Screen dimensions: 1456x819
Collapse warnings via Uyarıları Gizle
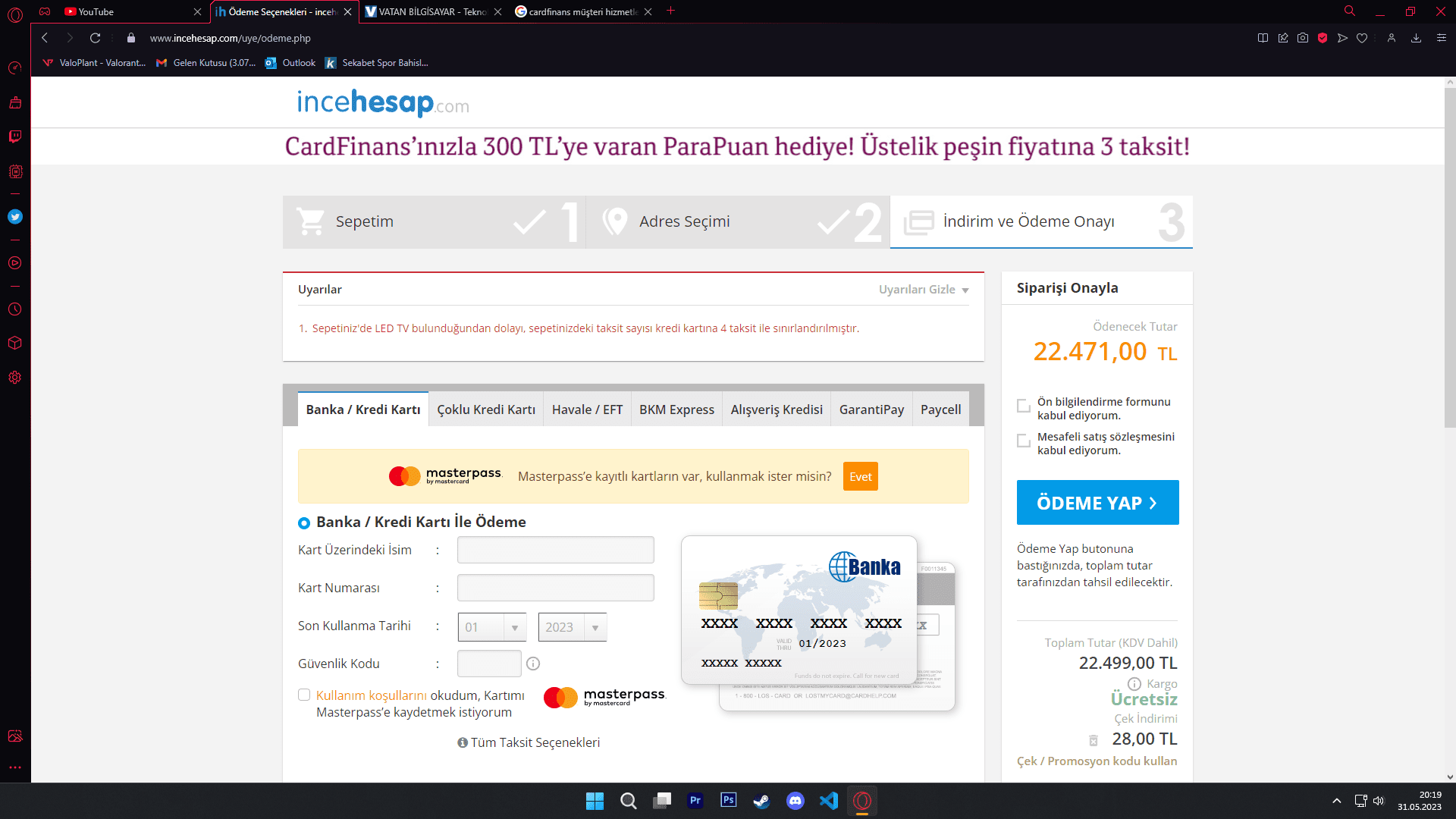pos(923,290)
